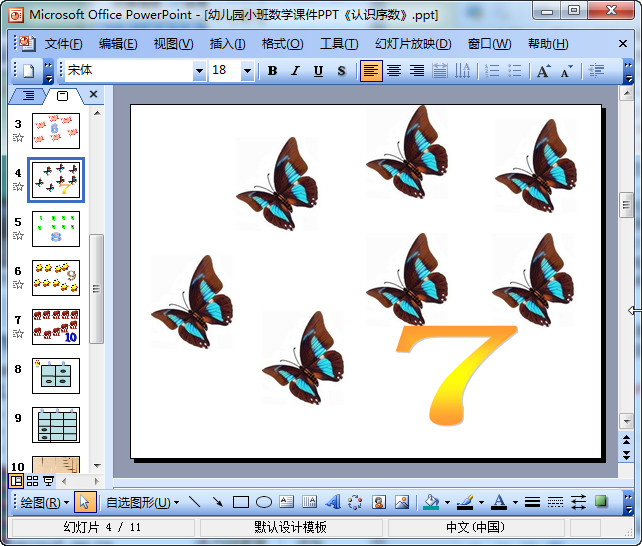Toggle numbered list
The width and height of the screenshot is (642, 546).
point(492,71)
